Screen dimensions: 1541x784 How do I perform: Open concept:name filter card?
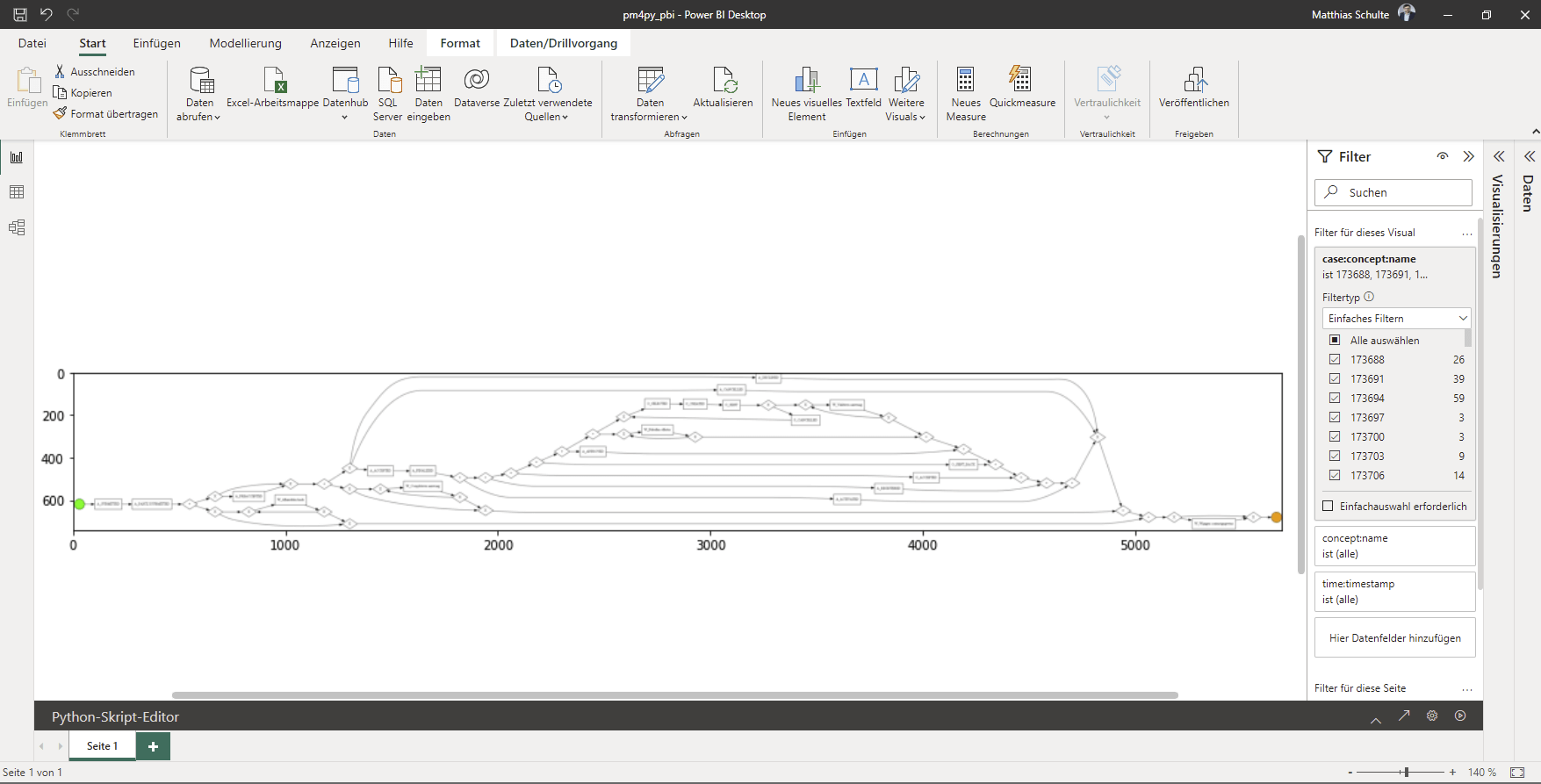[x=1395, y=546]
